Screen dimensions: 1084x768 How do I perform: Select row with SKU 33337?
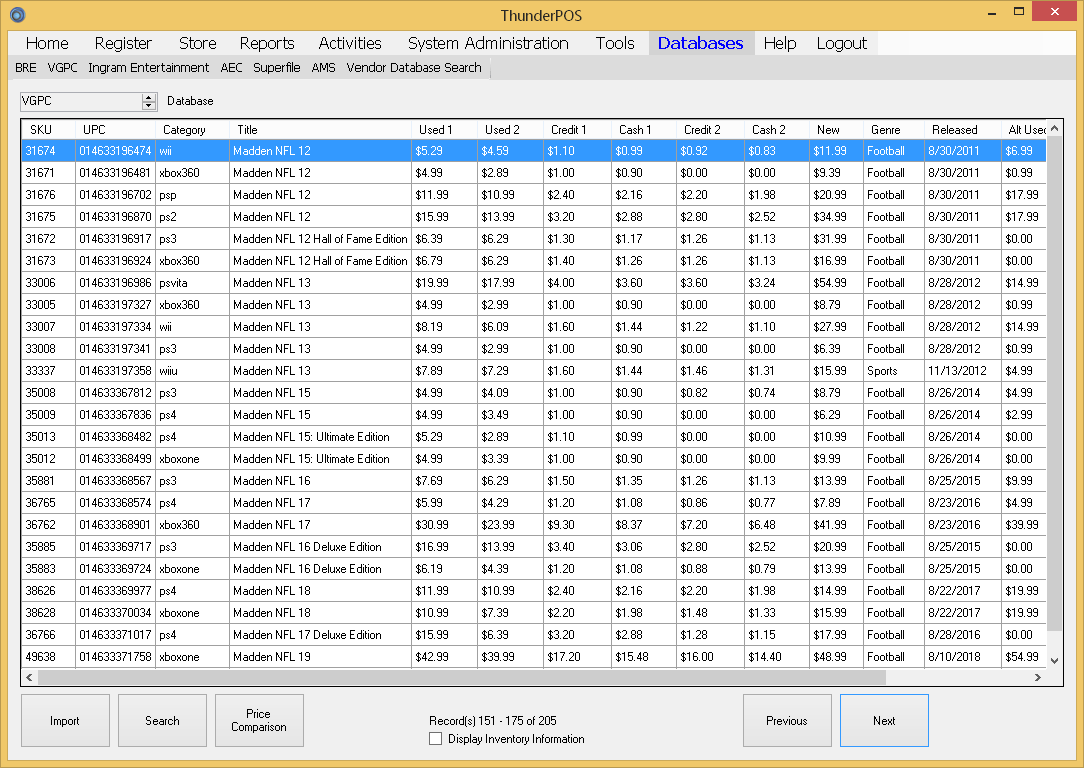point(534,371)
